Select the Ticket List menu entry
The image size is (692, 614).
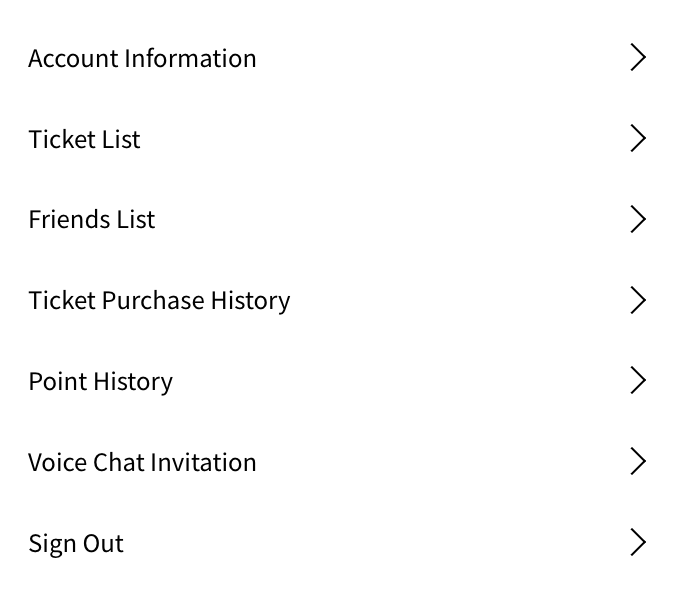click(x=84, y=139)
